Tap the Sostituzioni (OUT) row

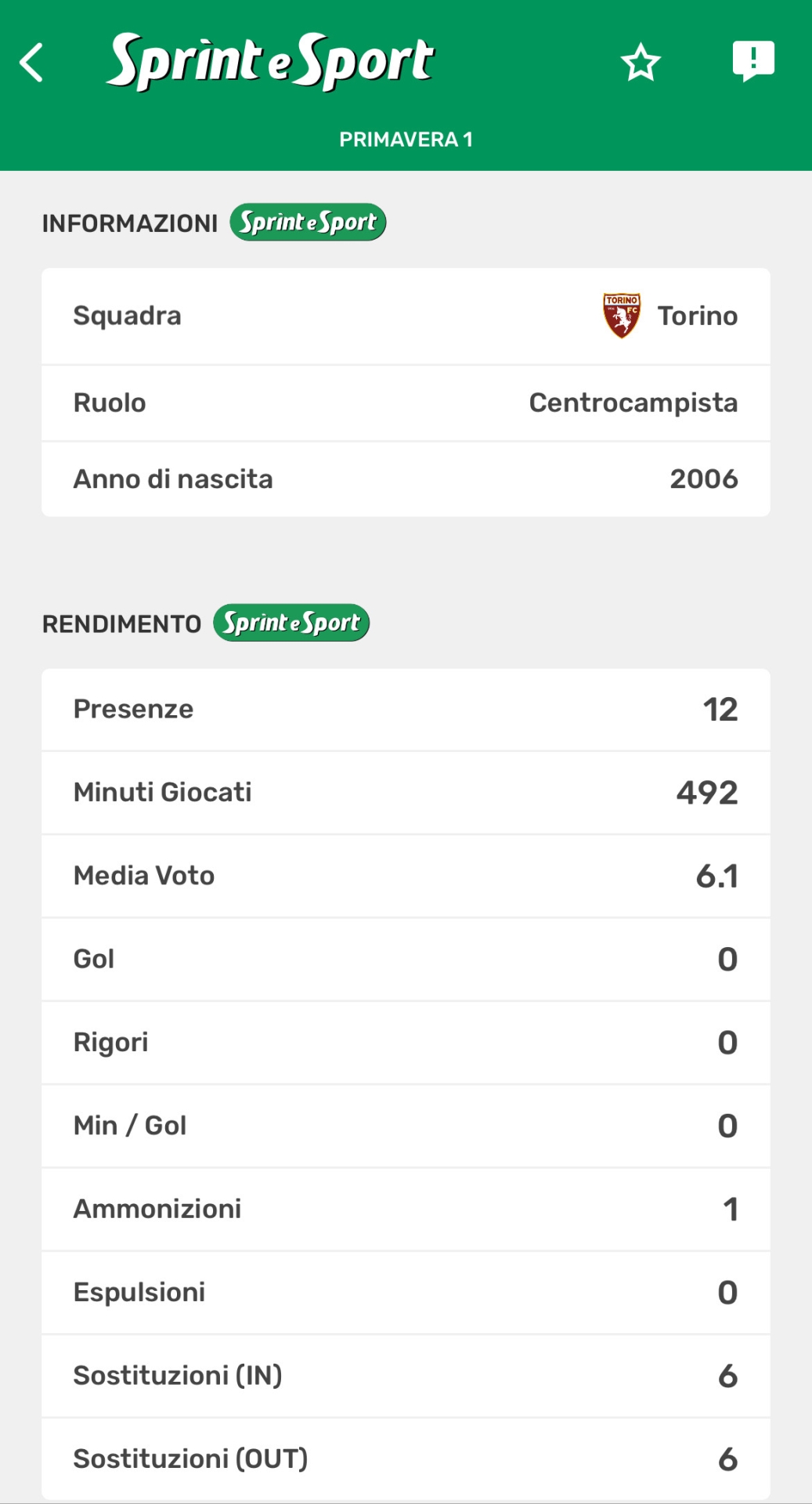pyautogui.click(x=406, y=1459)
